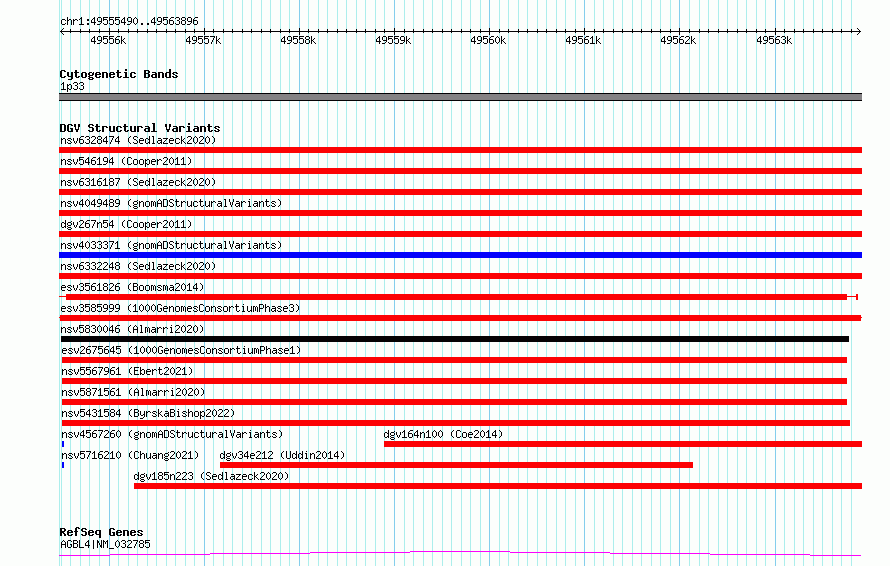890x566 pixels.
Task: Click the DGV Structural Variants track title
Action: [x=140, y=128]
